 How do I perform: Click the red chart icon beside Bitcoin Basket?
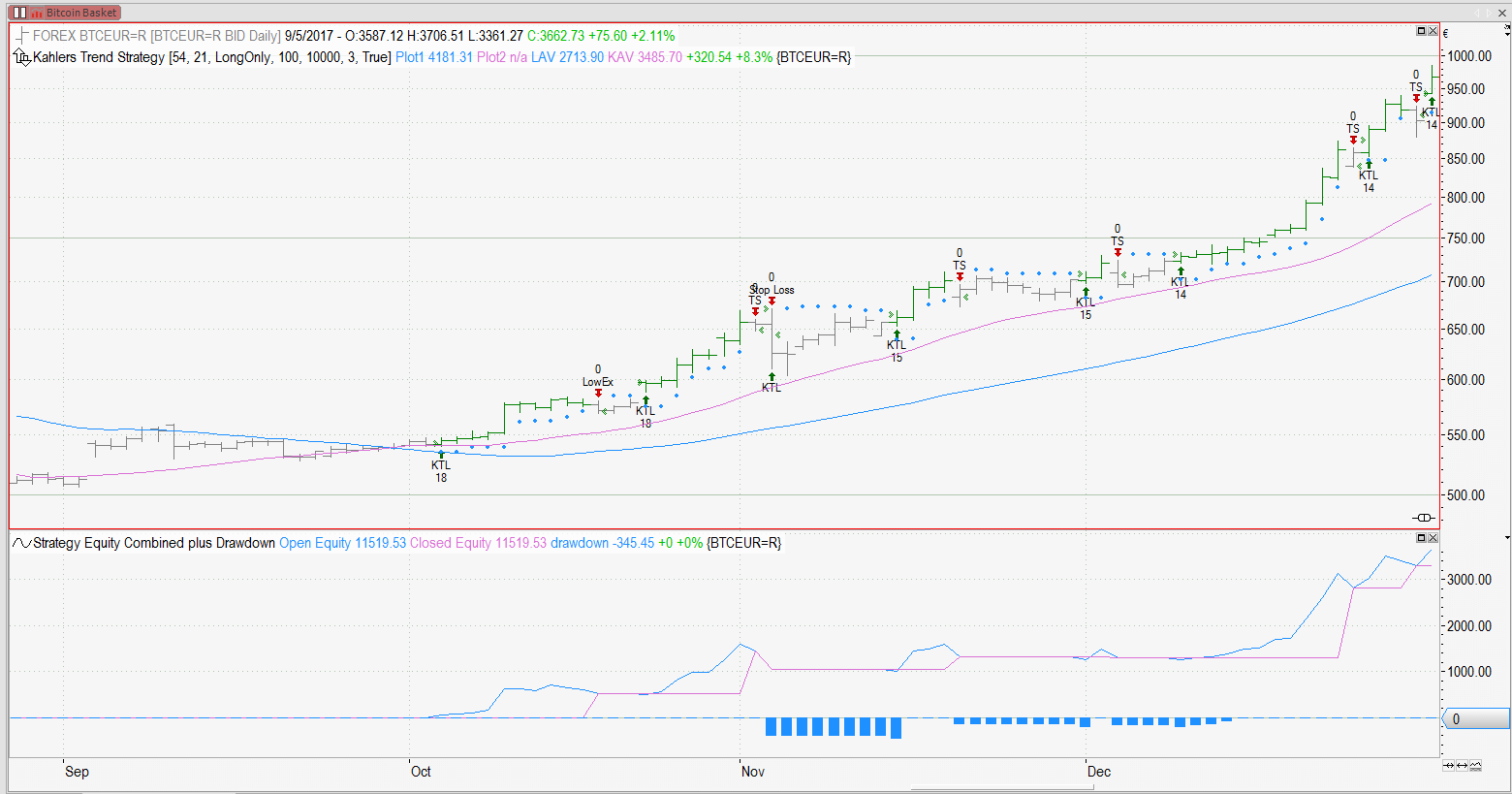click(37, 14)
